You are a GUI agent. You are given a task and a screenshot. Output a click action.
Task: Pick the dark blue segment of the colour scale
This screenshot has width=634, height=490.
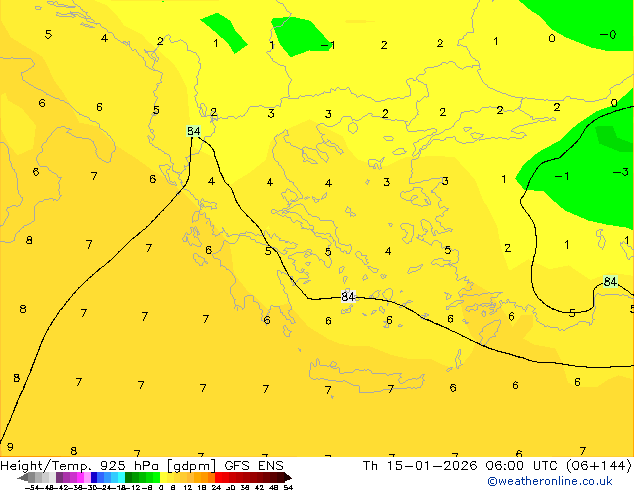click(x=94, y=477)
